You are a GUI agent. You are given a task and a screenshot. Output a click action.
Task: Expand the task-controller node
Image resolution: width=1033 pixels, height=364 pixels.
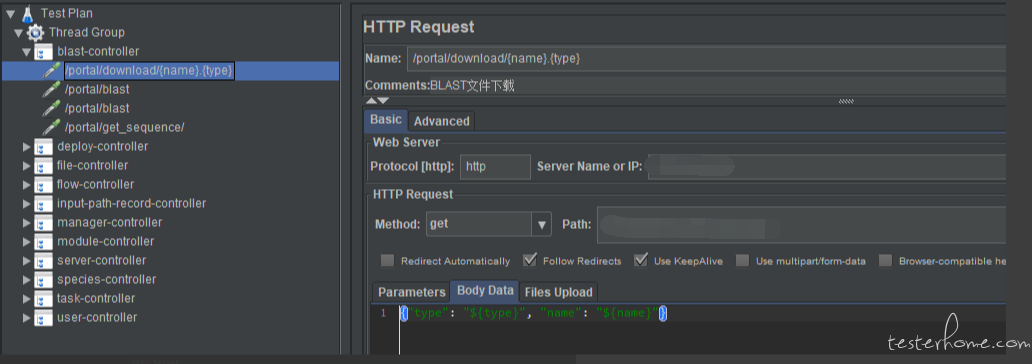[26, 299]
